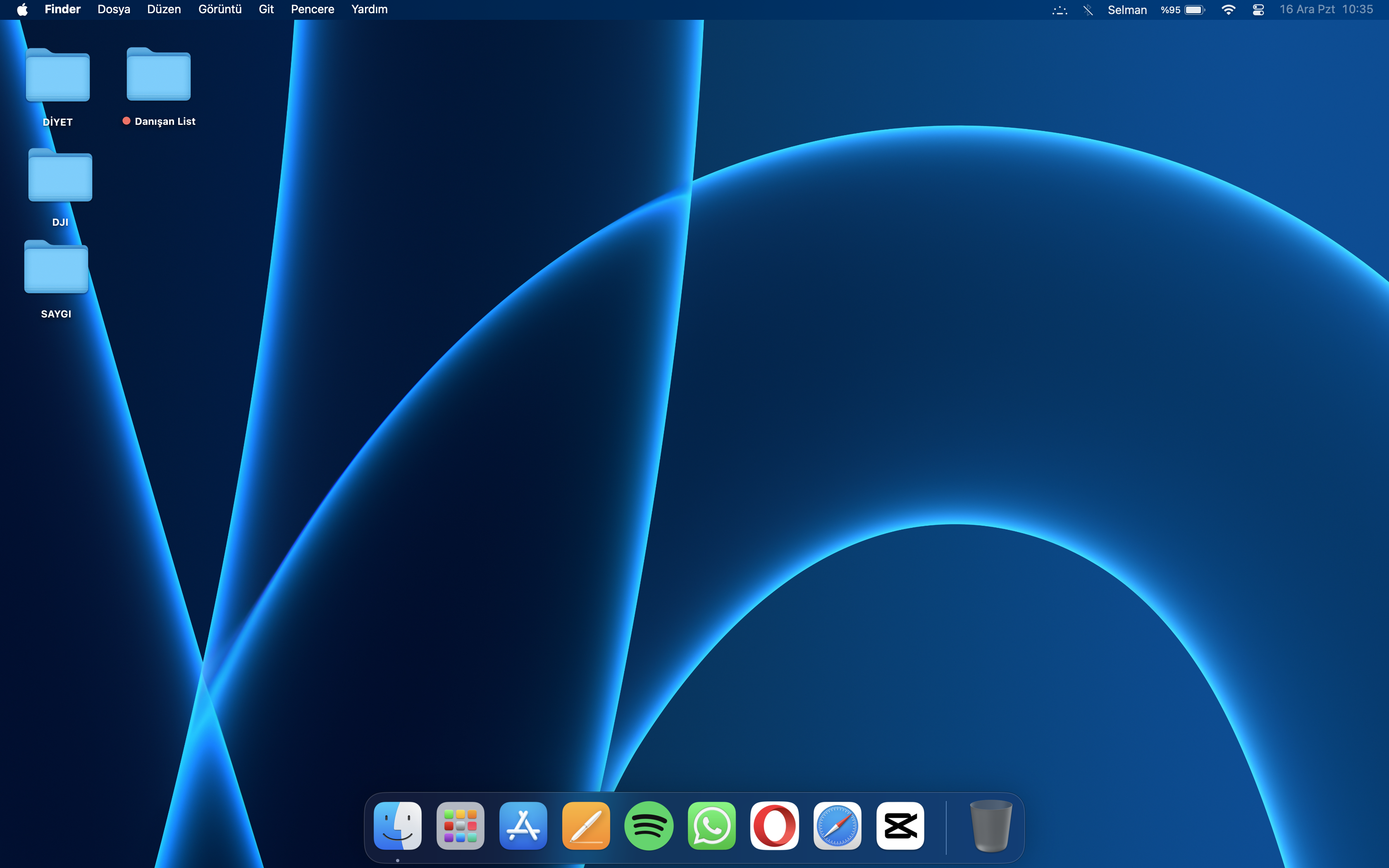Viewport: 1389px width, 868px height.
Task: Open Finder from the Dock
Action: coord(397,825)
